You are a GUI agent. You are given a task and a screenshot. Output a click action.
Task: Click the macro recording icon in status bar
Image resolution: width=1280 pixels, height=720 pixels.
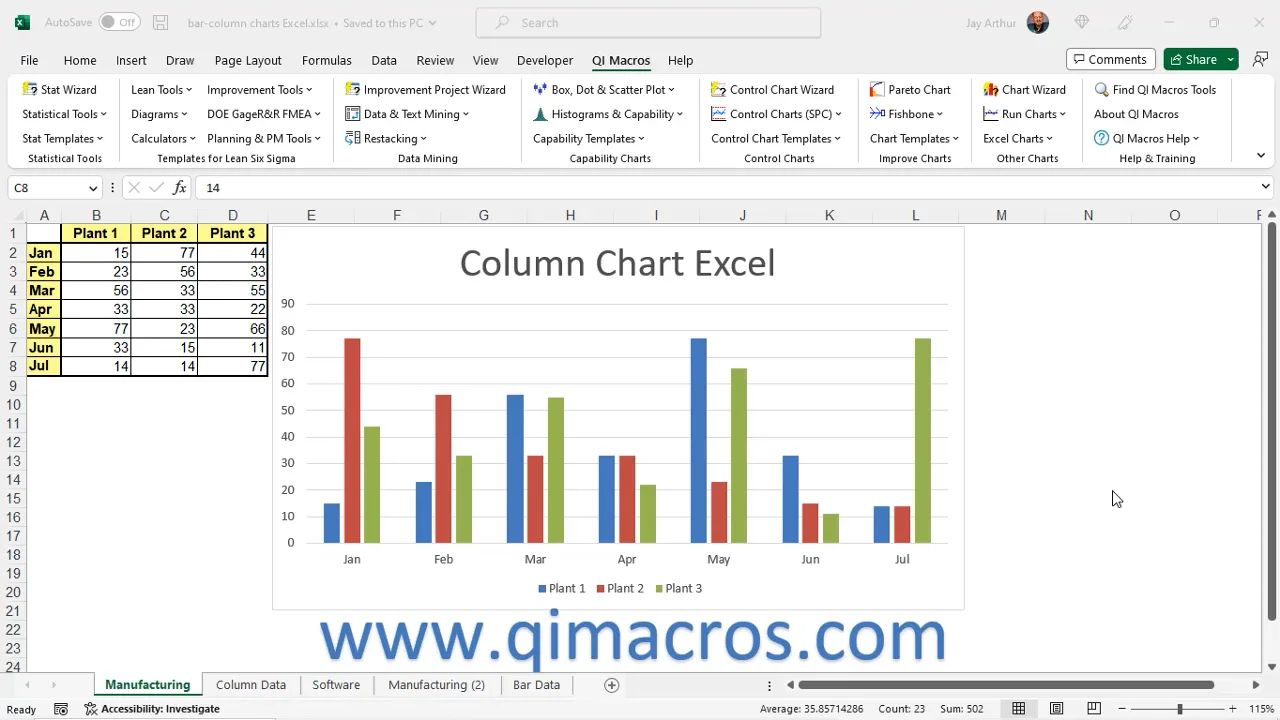click(x=61, y=709)
